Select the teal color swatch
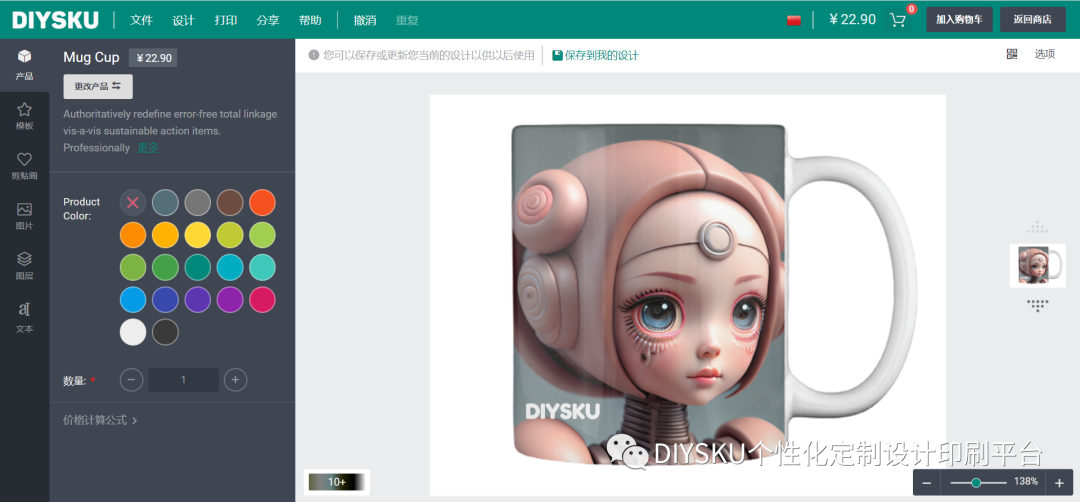This screenshot has height=502, width=1080. click(x=198, y=267)
